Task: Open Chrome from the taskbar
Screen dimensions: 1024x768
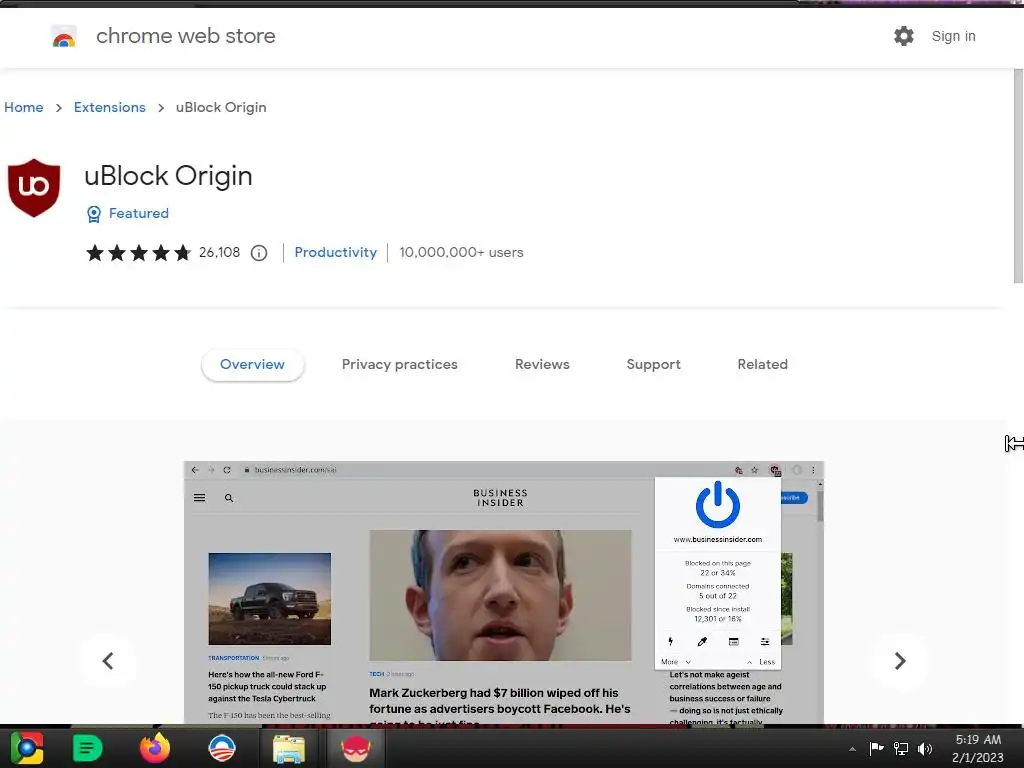Action: (x=27, y=748)
